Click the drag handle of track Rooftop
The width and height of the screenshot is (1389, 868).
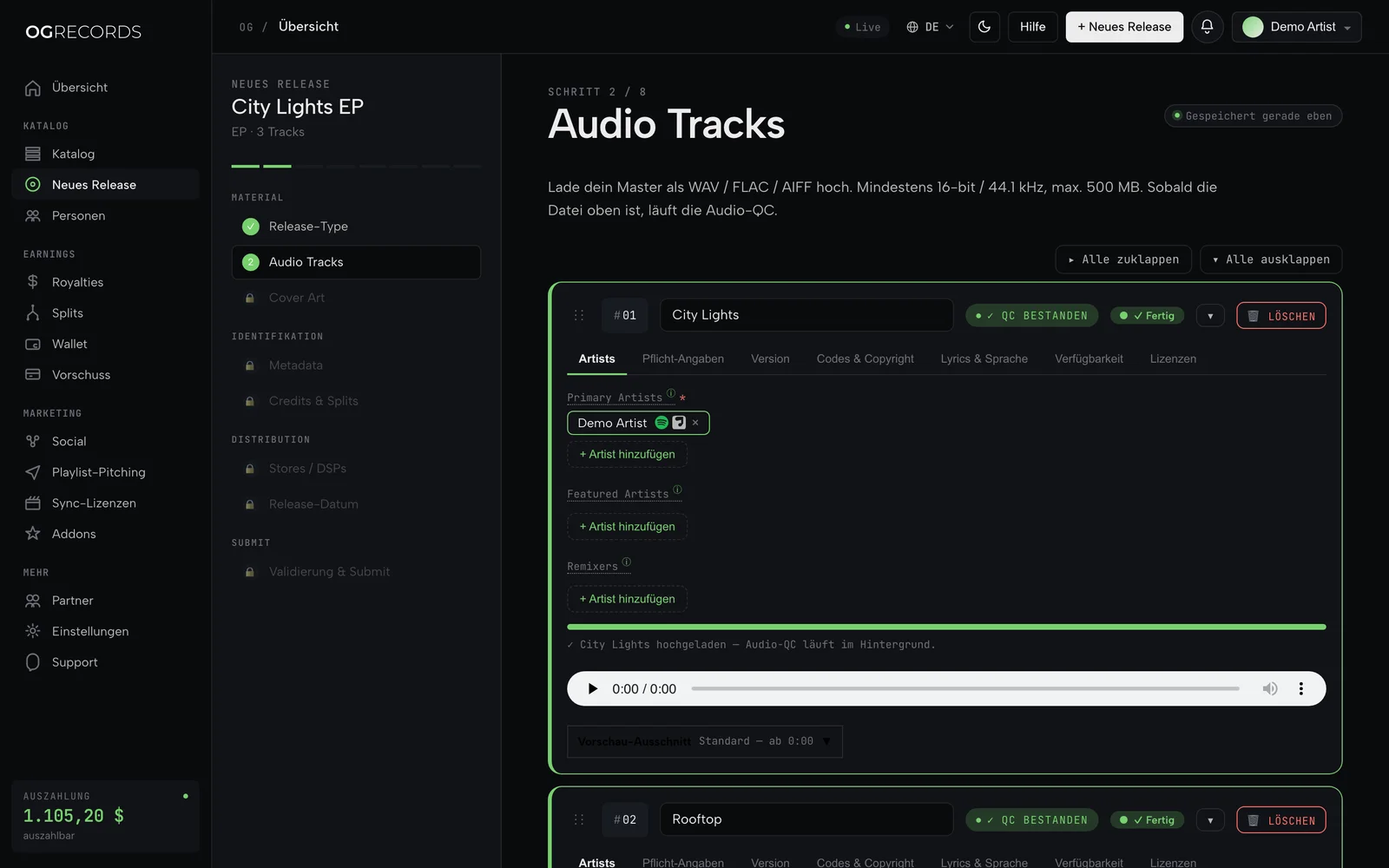click(579, 819)
